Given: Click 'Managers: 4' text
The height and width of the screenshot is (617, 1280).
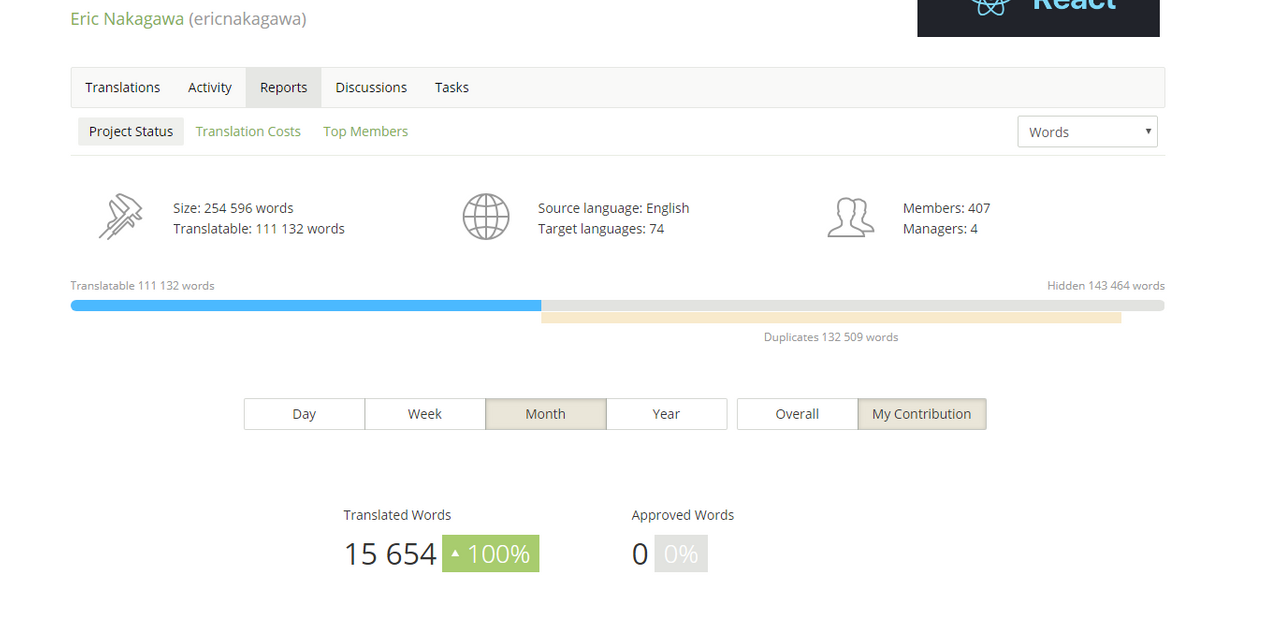Looking at the screenshot, I should 940,228.
